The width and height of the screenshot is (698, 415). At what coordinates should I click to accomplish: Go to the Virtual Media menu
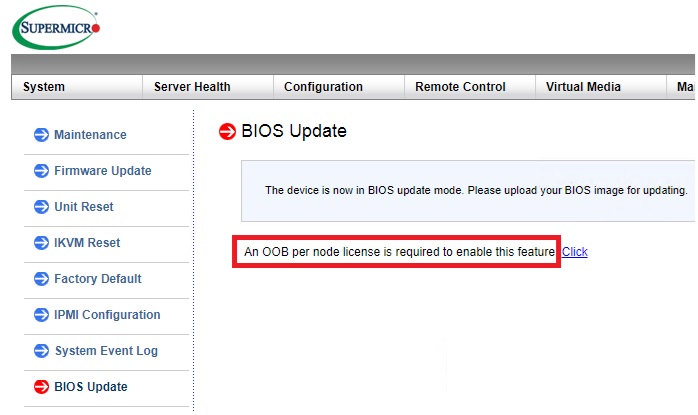click(583, 87)
